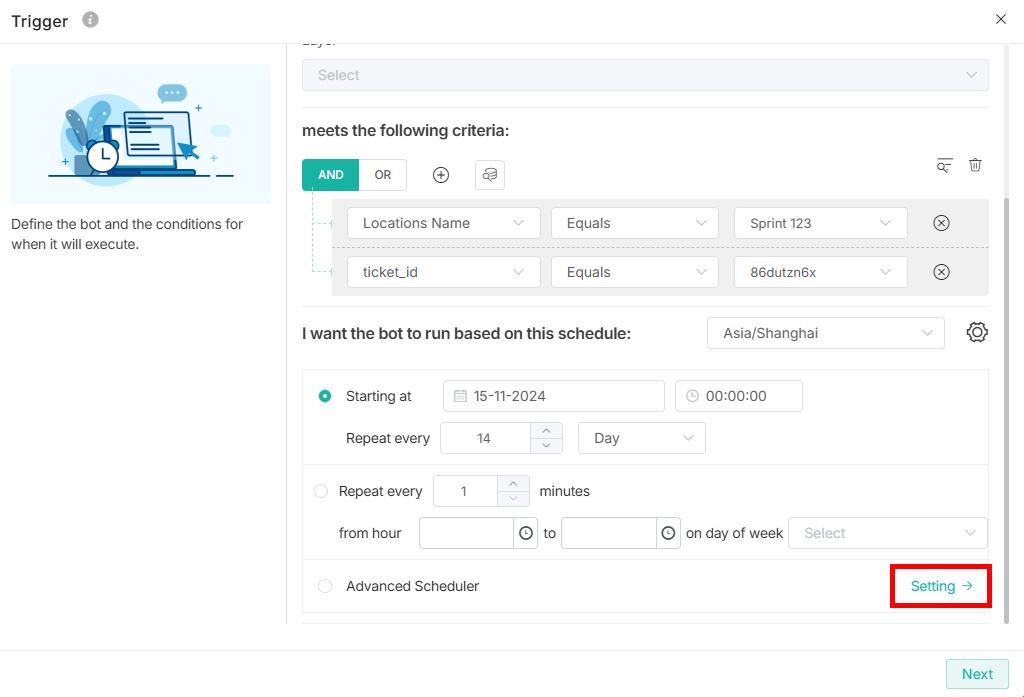The image size is (1024, 697).
Task: Open the Advanced Scheduler Setting link
Action: click(940, 586)
